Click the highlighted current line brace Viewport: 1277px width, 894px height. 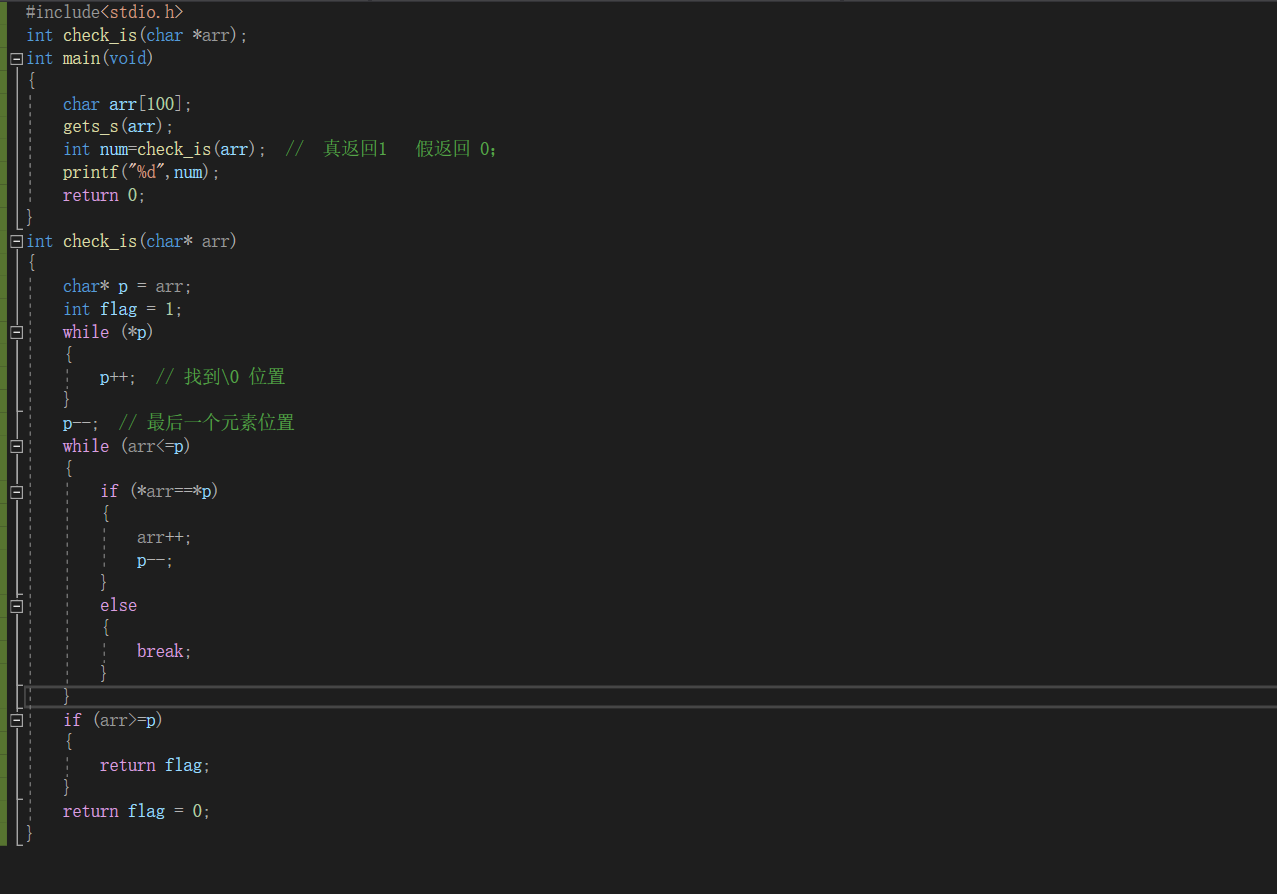click(67, 696)
